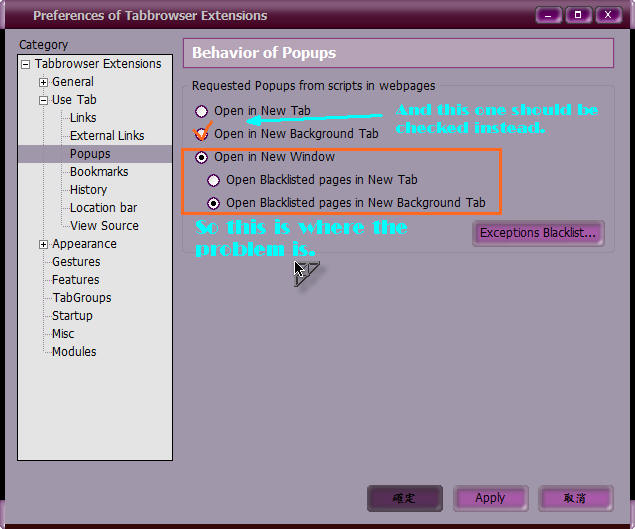Open the Bookmarks category

[x=99, y=172]
